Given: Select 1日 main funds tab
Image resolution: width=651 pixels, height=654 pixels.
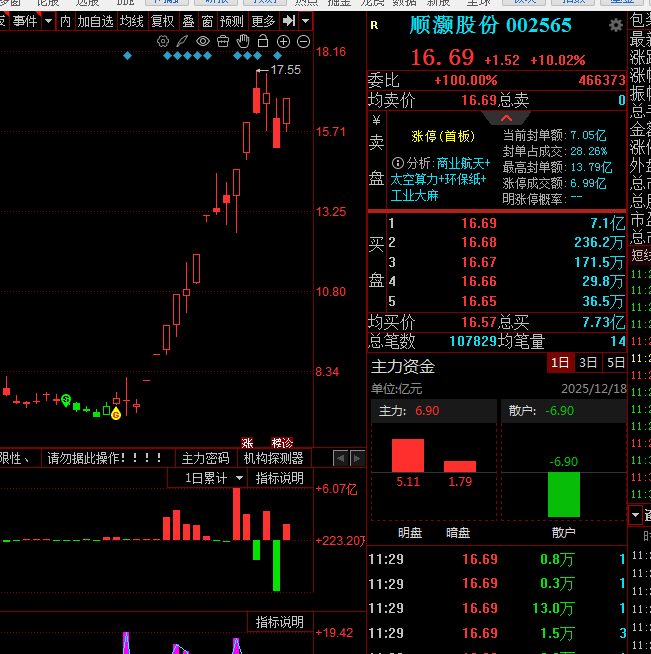Looking at the screenshot, I should click(x=560, y=362).
